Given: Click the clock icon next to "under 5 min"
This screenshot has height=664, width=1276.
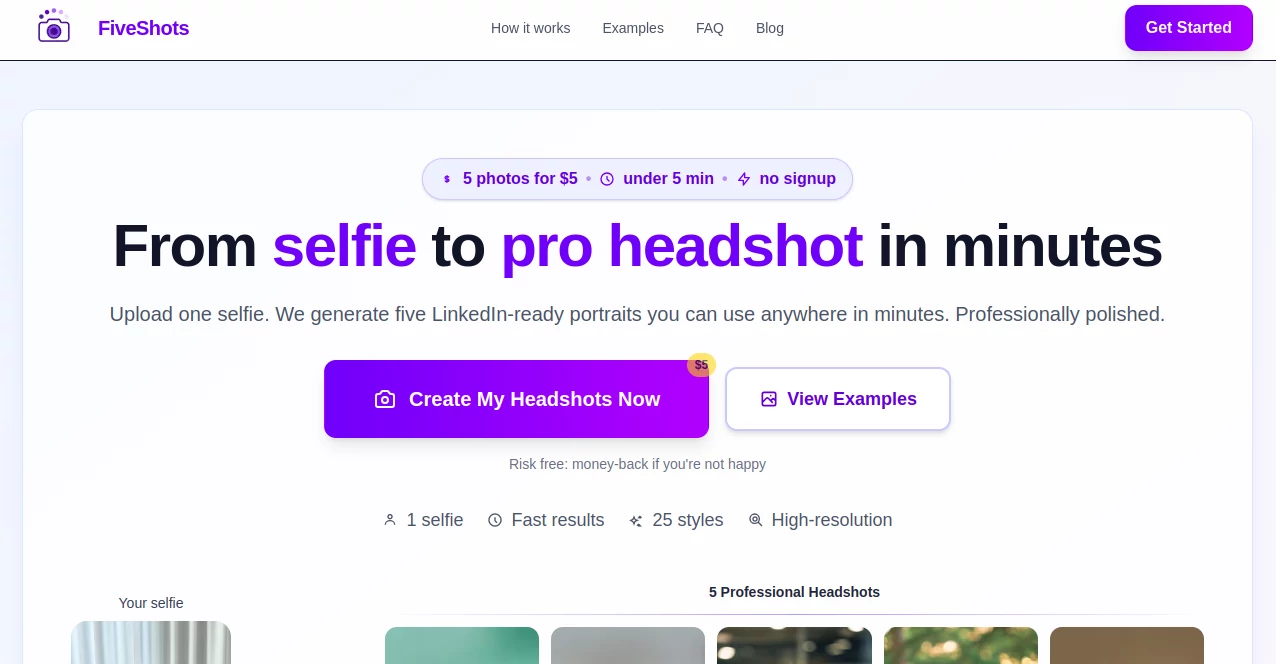Looking at the screenshot, I should click(x=608, y=179).
